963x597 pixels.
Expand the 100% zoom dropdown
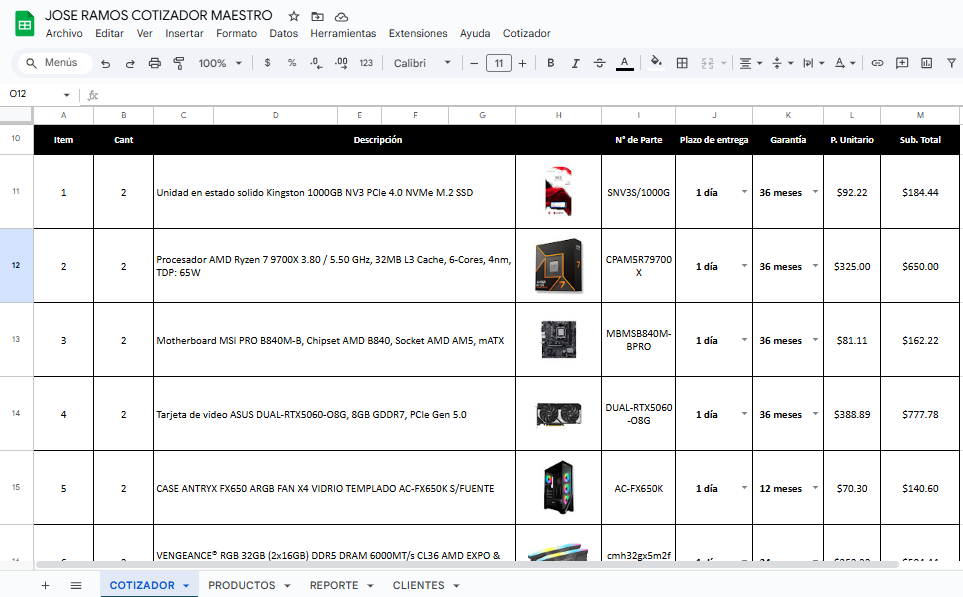220,63
